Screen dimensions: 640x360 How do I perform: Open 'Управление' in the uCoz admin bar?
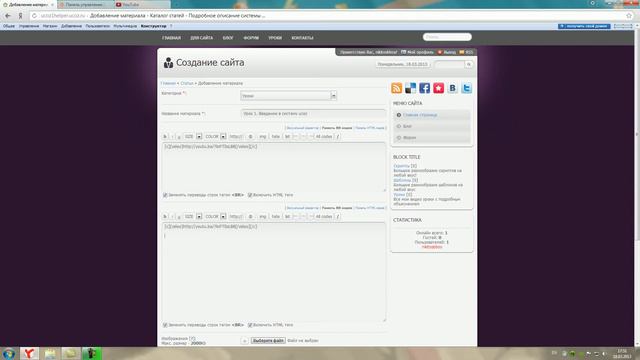[x=29, y=26]
